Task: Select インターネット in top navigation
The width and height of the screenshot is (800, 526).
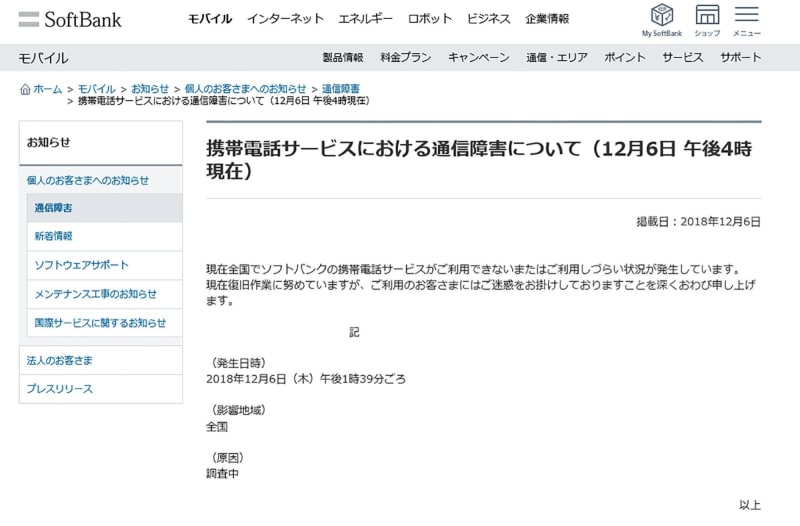Action: [x=285, y=19]
